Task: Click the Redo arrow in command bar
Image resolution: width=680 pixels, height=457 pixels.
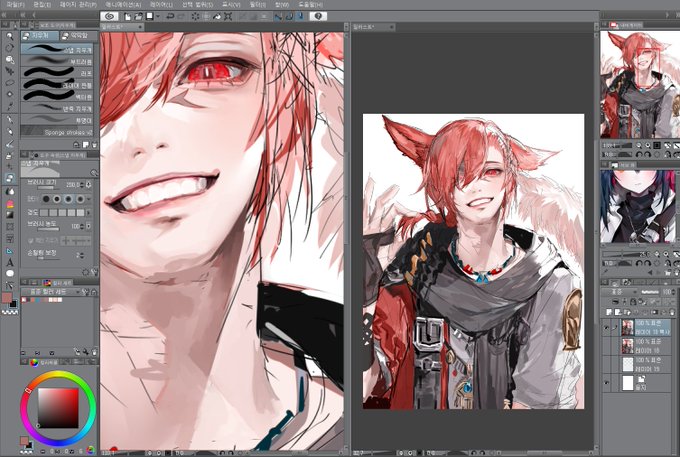Action: (x=181, y=16)
